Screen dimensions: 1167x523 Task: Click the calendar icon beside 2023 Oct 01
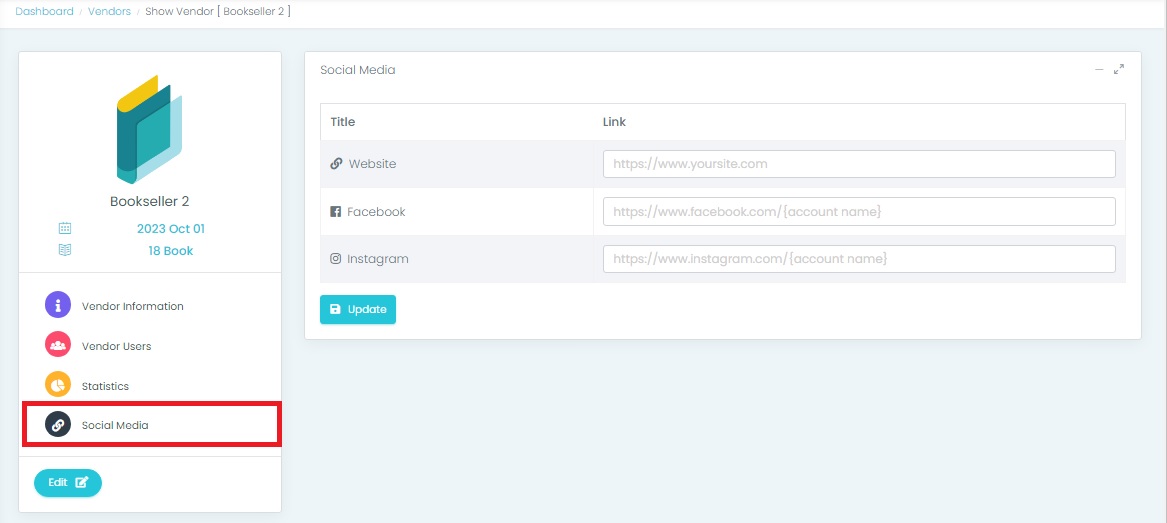click(x=65, y=229)
